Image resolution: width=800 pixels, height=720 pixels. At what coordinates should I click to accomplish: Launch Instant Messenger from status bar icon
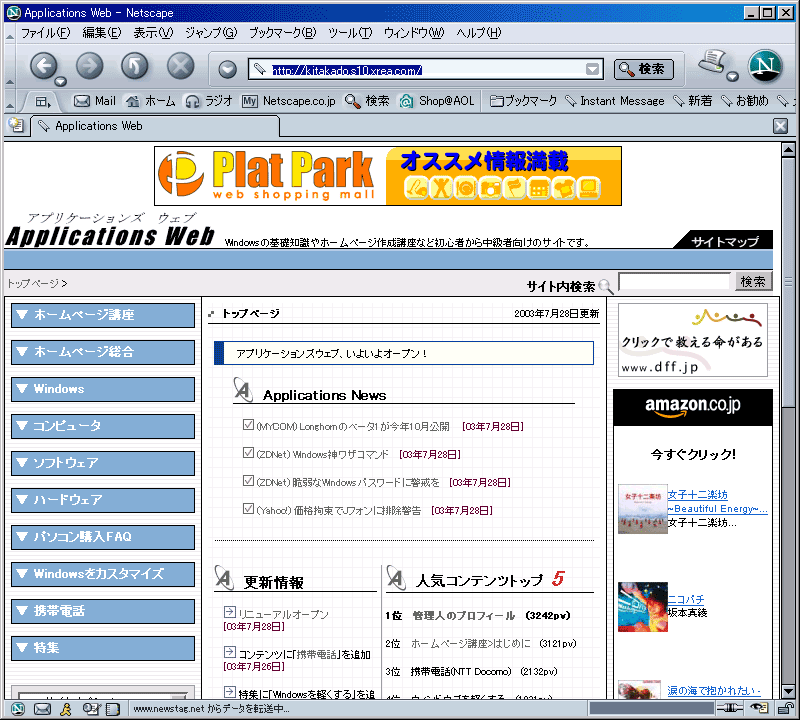coord(65,708)
